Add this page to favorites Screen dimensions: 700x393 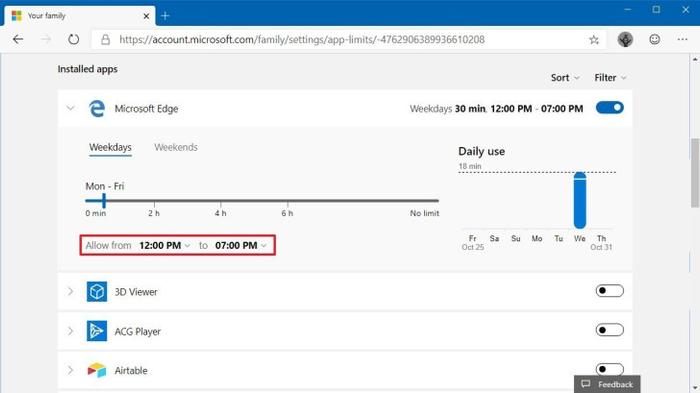(x=594, y=40)
